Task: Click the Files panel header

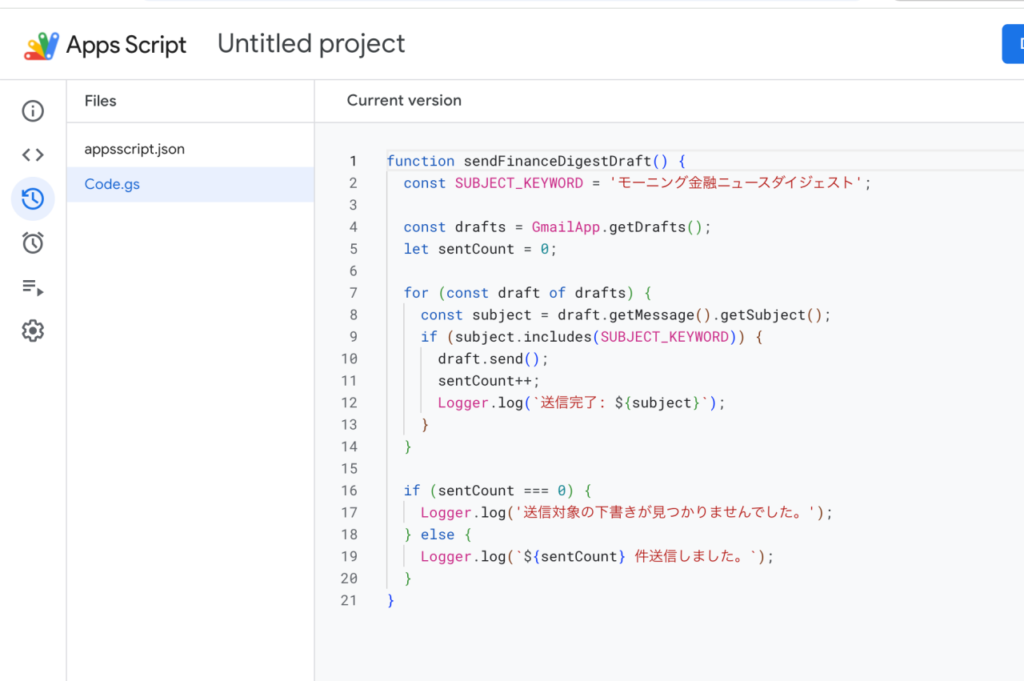Action: (x=100, y=101)
